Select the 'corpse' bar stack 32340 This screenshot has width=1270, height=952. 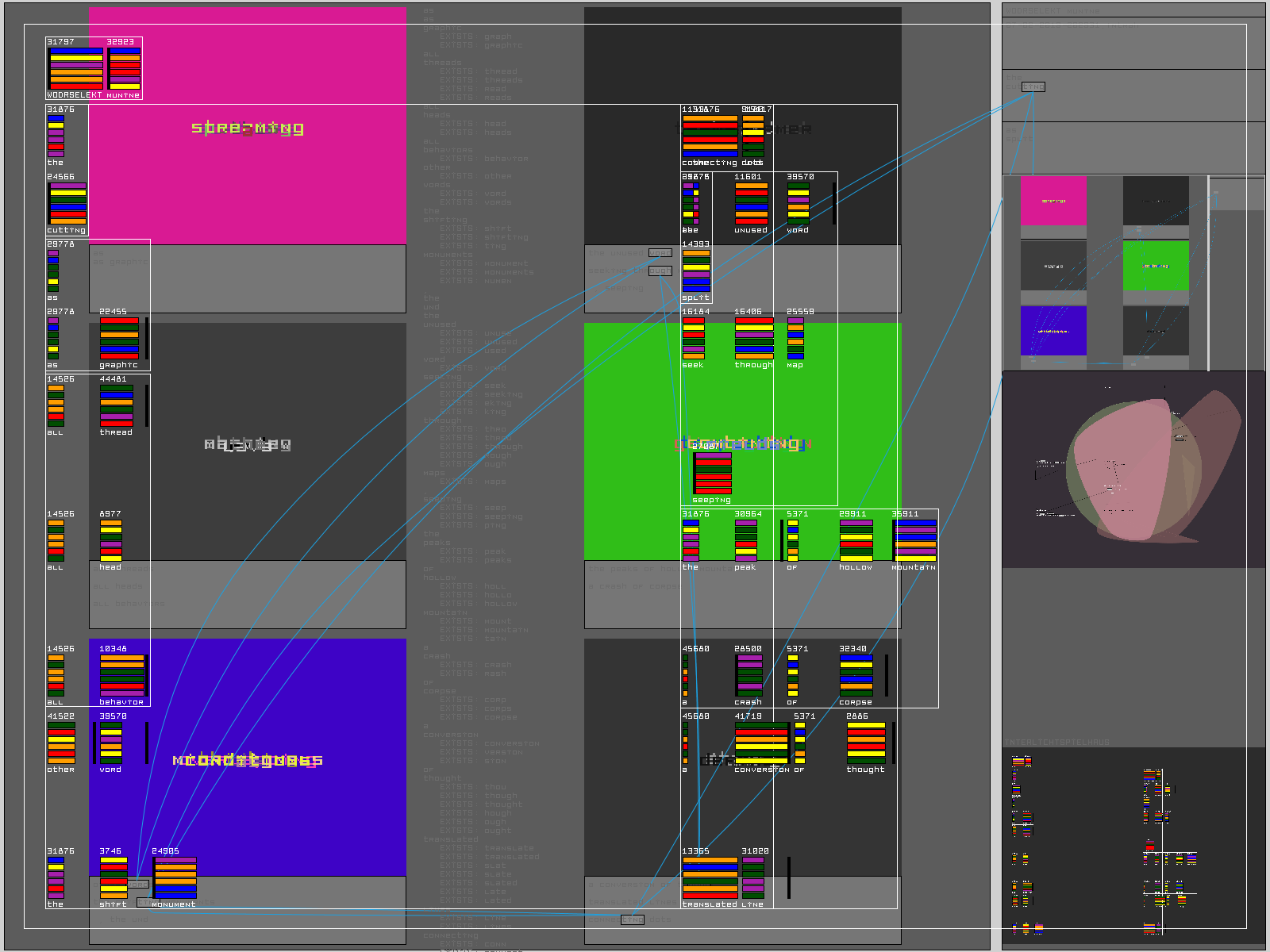click(856, 675)
